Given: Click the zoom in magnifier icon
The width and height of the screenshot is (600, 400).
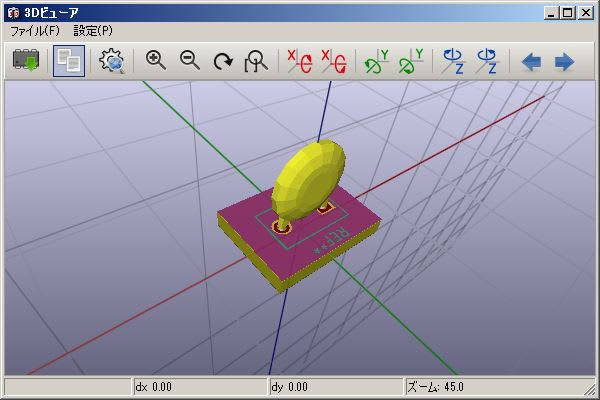Looking at the screenshot, I should [x=156, y=61].
